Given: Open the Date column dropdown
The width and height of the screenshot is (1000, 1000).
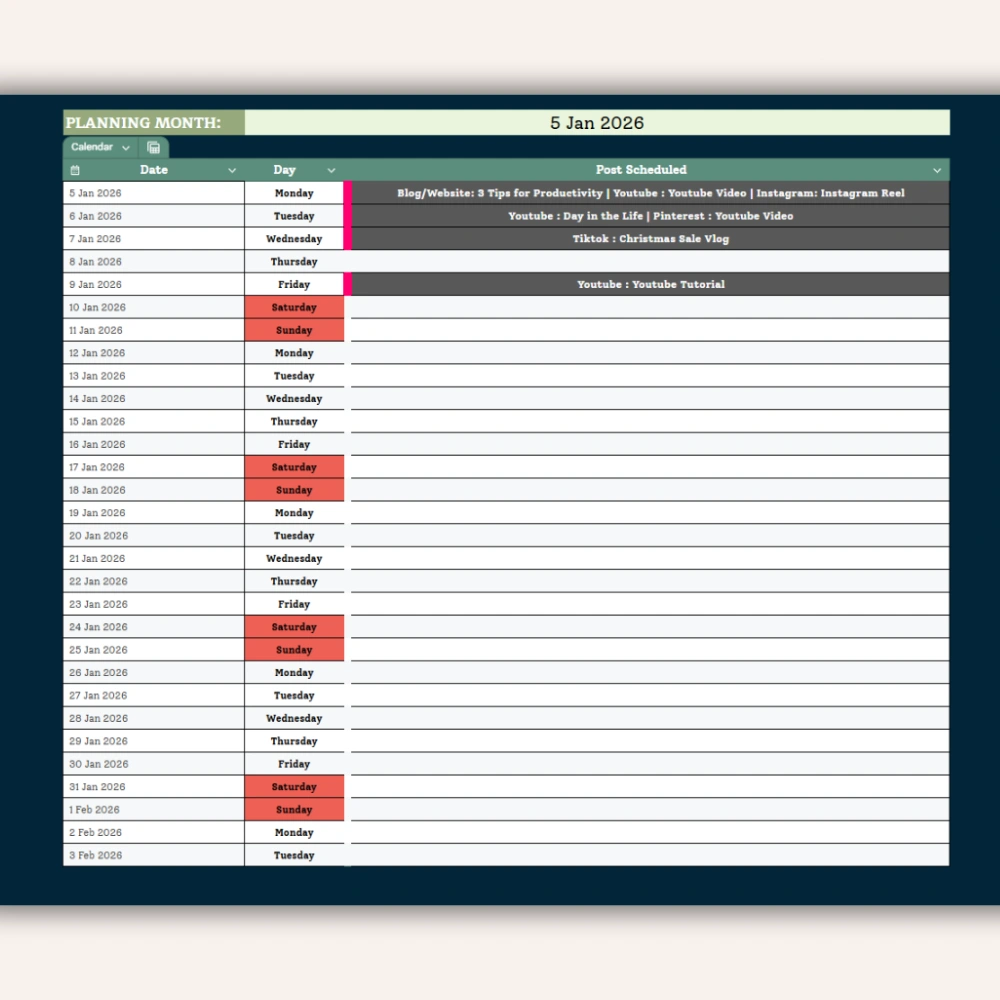Looking at the screenshot, I should point(232,169).
